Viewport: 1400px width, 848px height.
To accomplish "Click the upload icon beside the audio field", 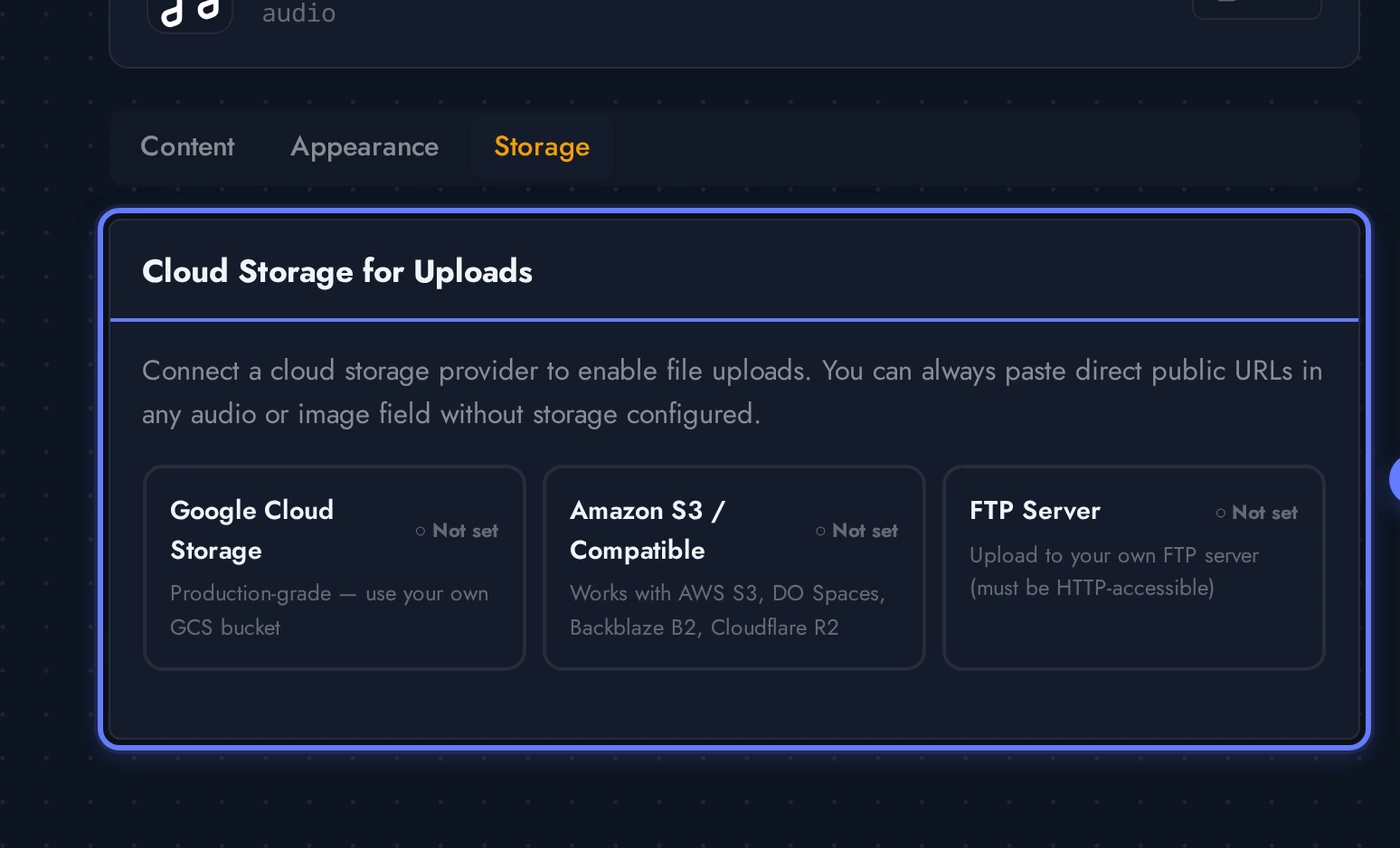I will pyautogui.click(x=1256, y=5).
